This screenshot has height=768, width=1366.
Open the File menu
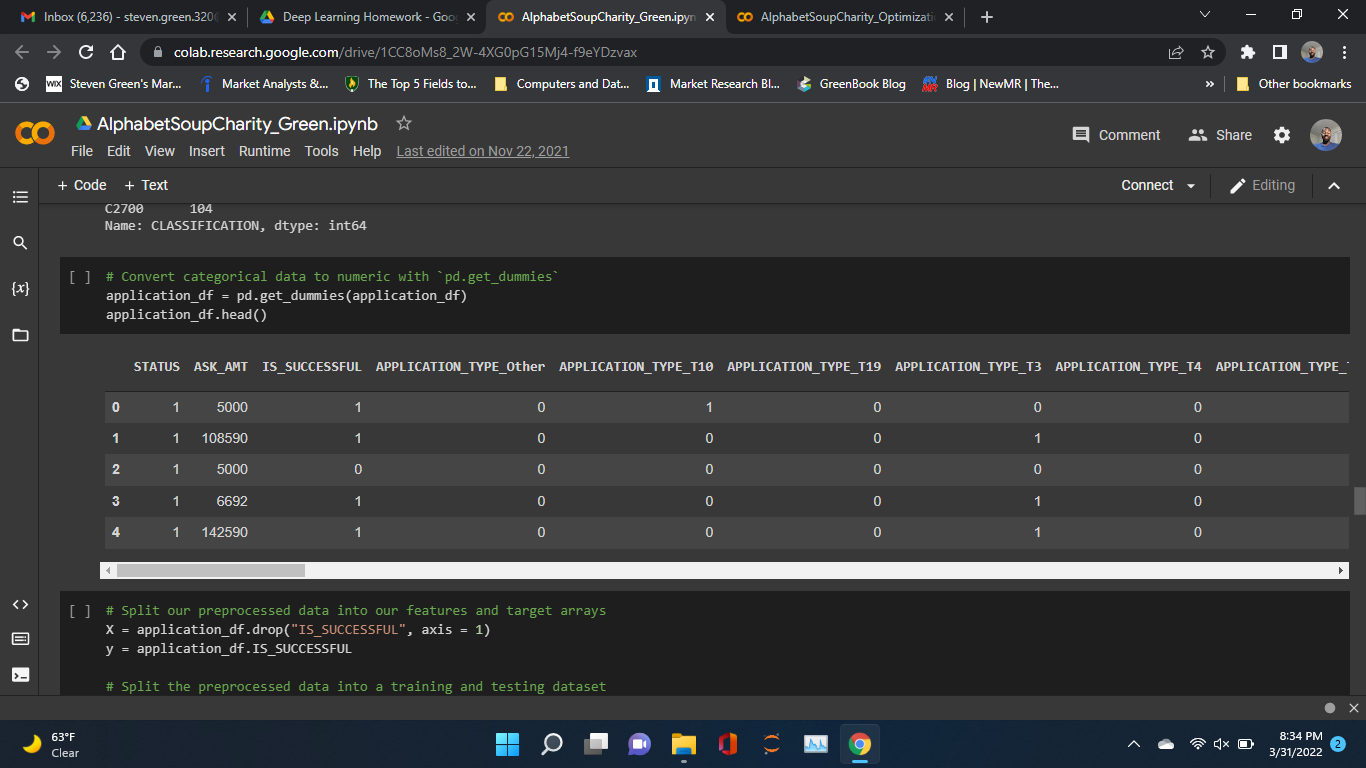[x=82, y=151]
